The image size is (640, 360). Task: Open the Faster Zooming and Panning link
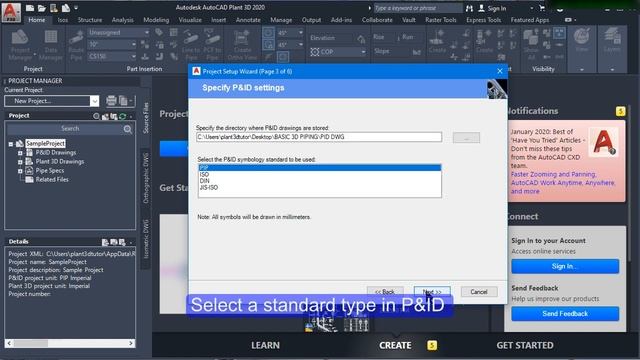553,174
